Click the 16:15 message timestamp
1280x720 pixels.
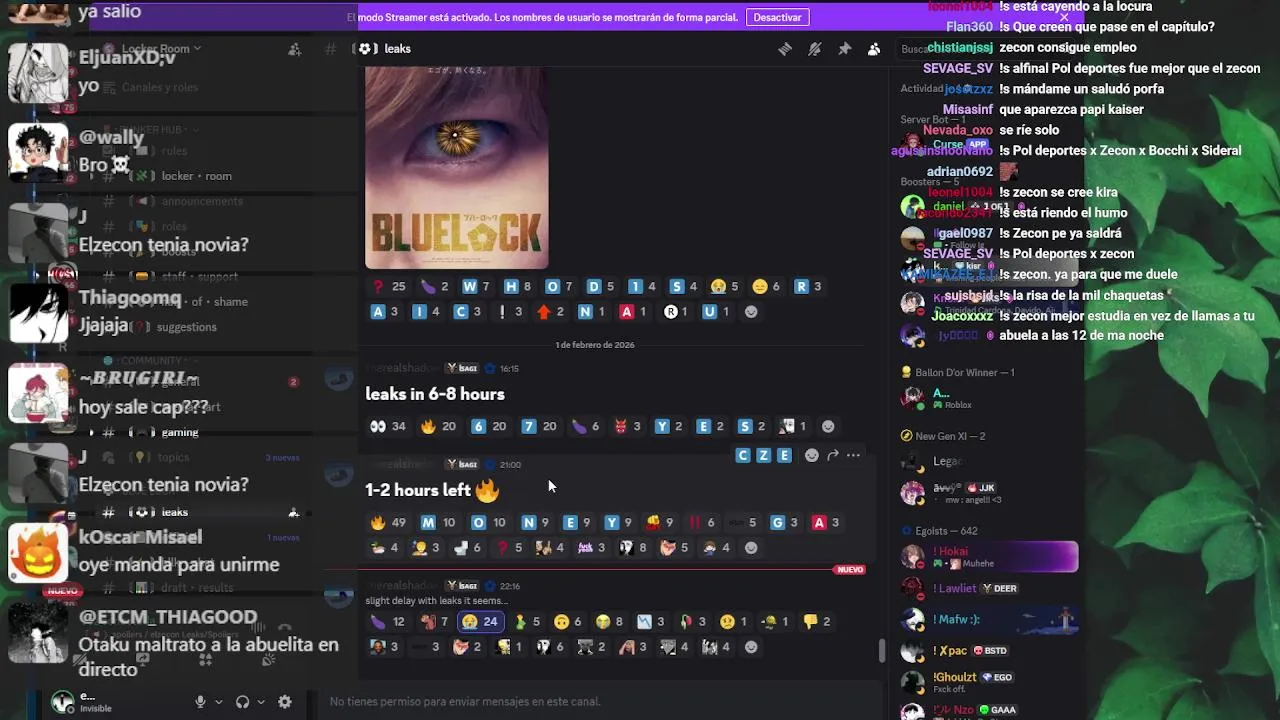click(509, 368)
